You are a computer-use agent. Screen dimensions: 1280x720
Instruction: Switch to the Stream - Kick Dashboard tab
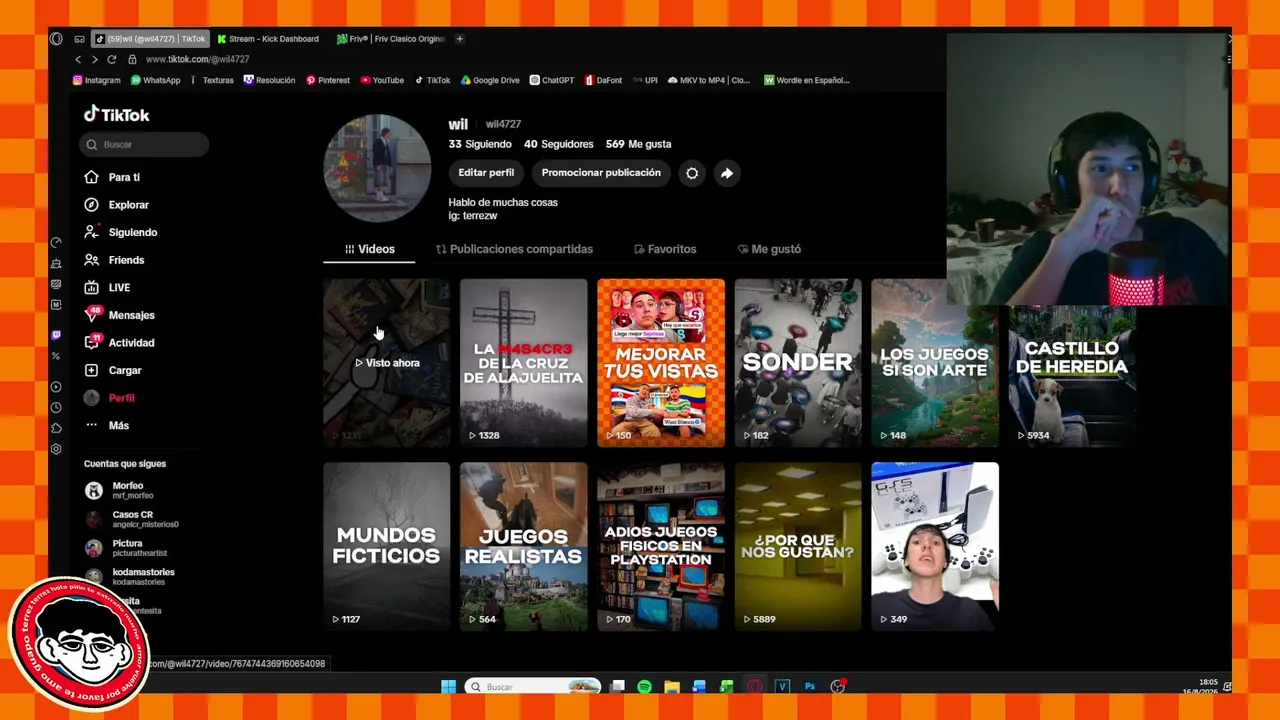click(x=268, y=39)
